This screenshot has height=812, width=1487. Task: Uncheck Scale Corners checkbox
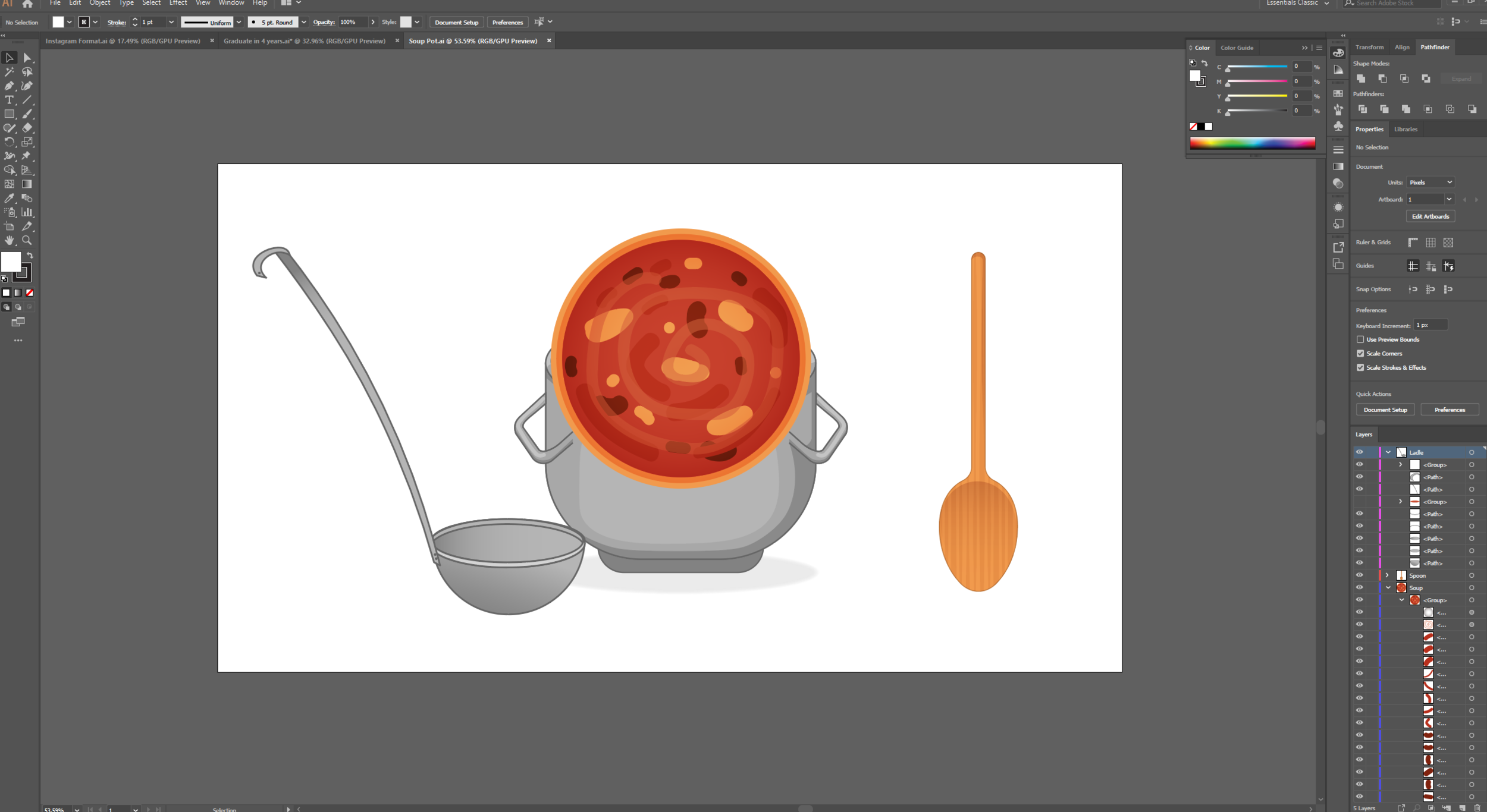(1360, 354)
